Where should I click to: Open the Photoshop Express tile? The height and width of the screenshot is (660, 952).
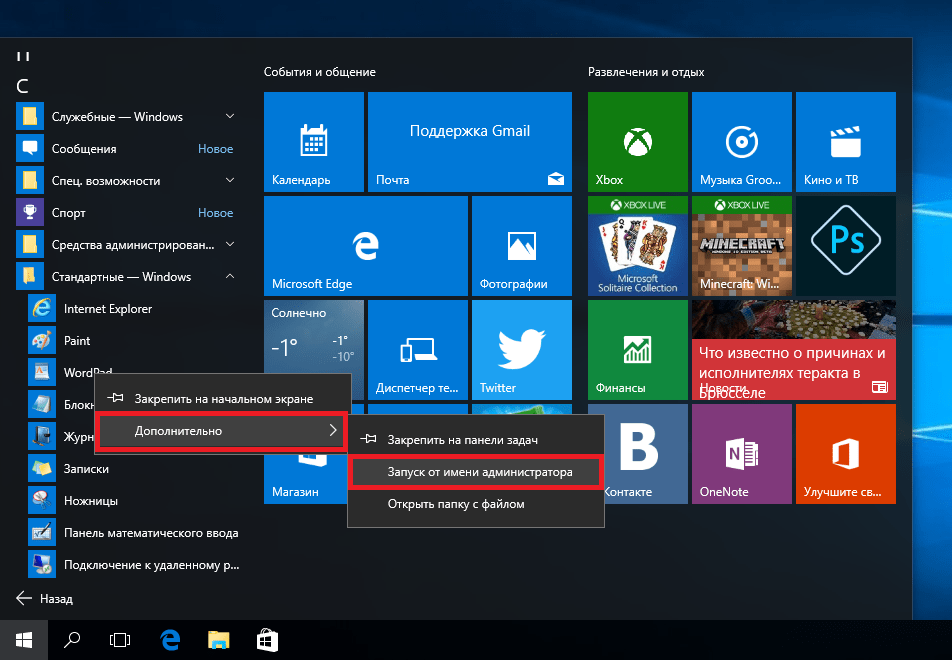[x=845, y=245]
